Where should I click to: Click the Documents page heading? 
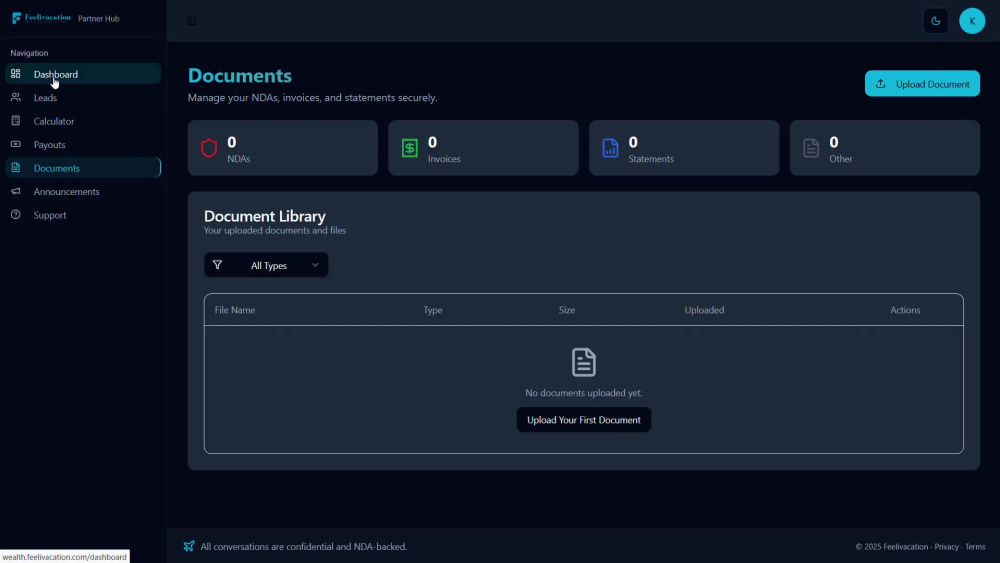(240, 75)
